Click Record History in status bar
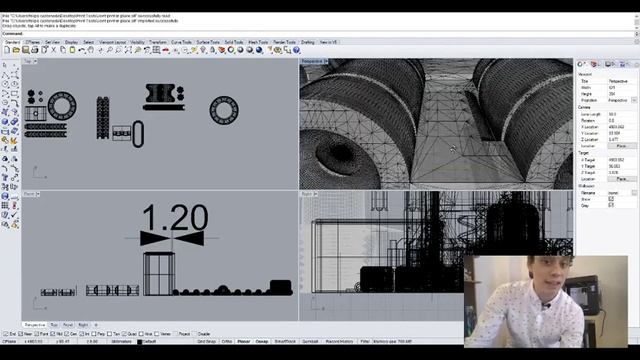Viewport: 640px width, 360px height. coord(339,341)
